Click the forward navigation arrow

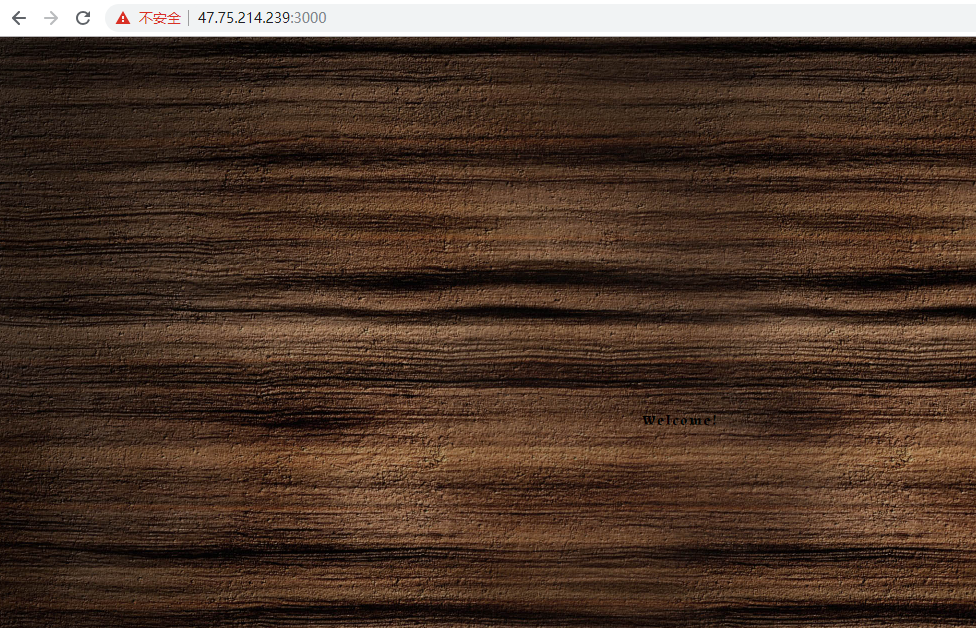tap(51, 18)
